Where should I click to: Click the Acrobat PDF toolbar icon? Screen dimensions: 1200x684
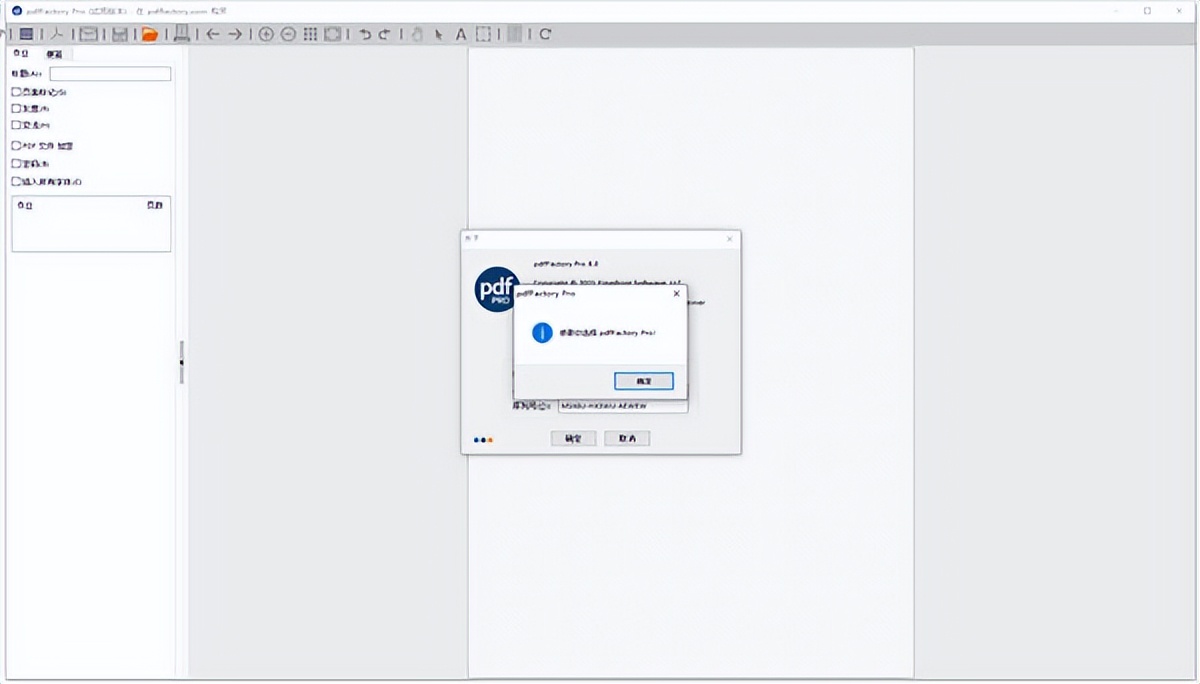[58, 34]
